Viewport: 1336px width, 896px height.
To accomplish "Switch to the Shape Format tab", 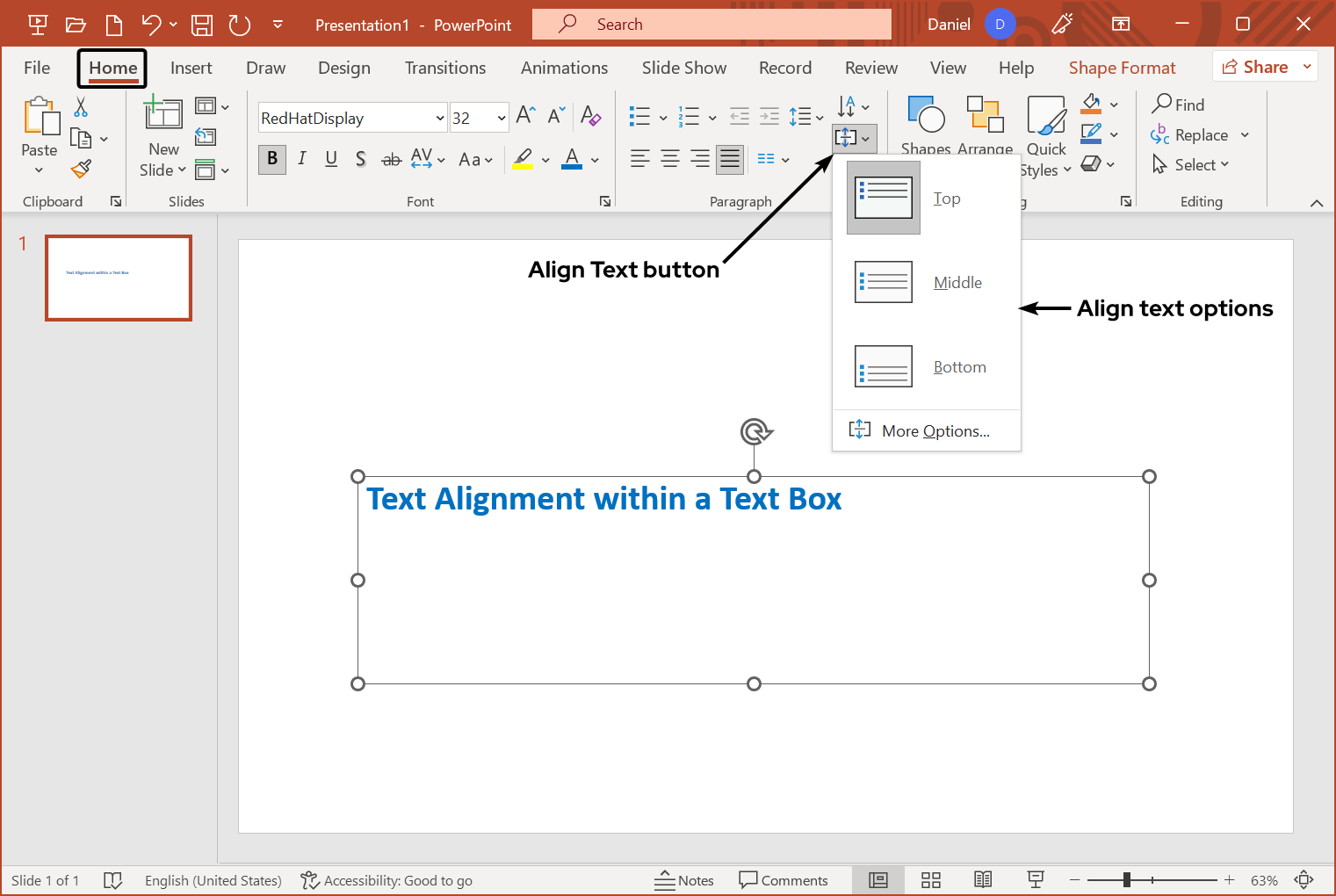I will 1122,67.
